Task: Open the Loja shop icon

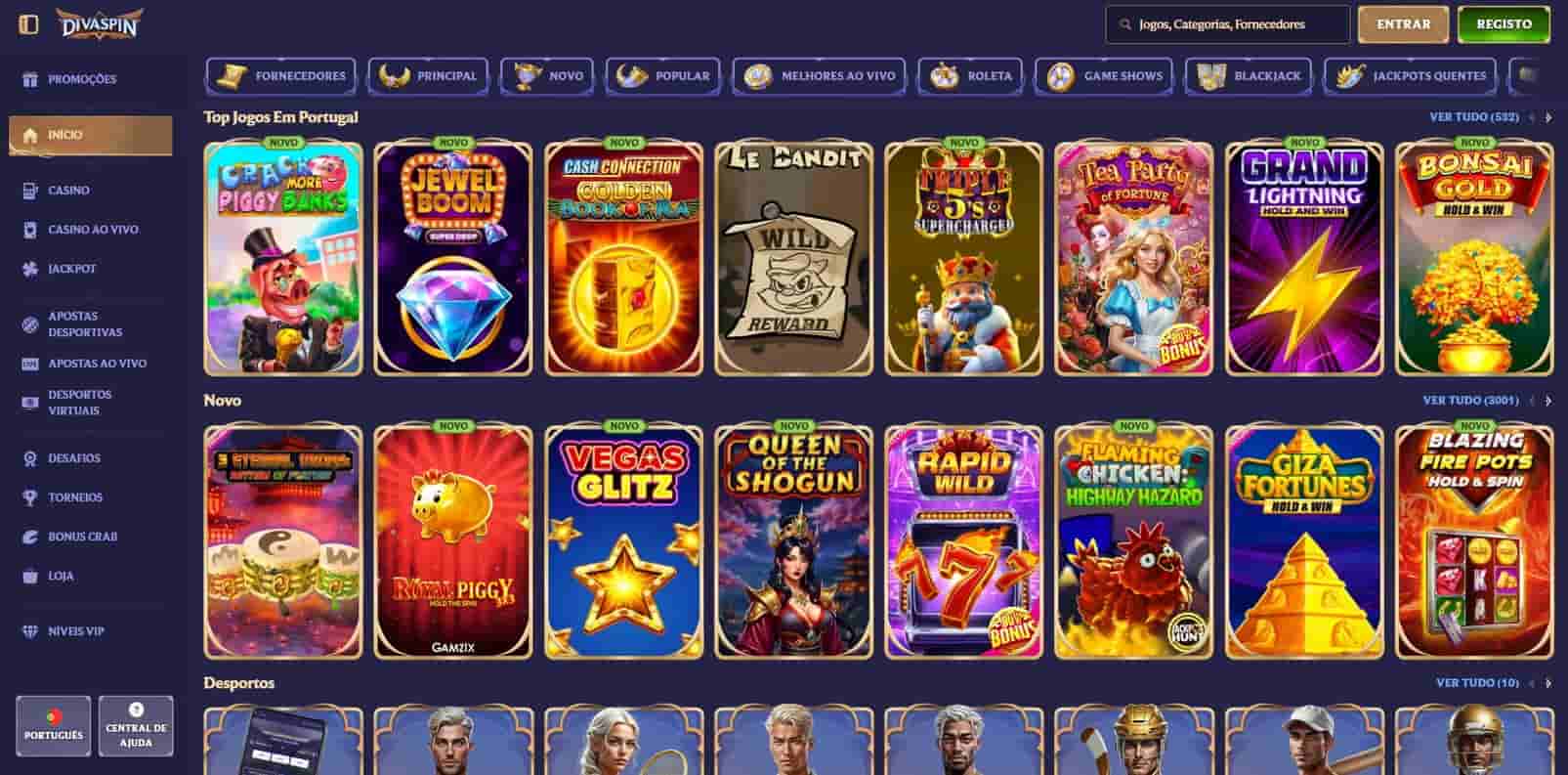Action: [30, 577]
